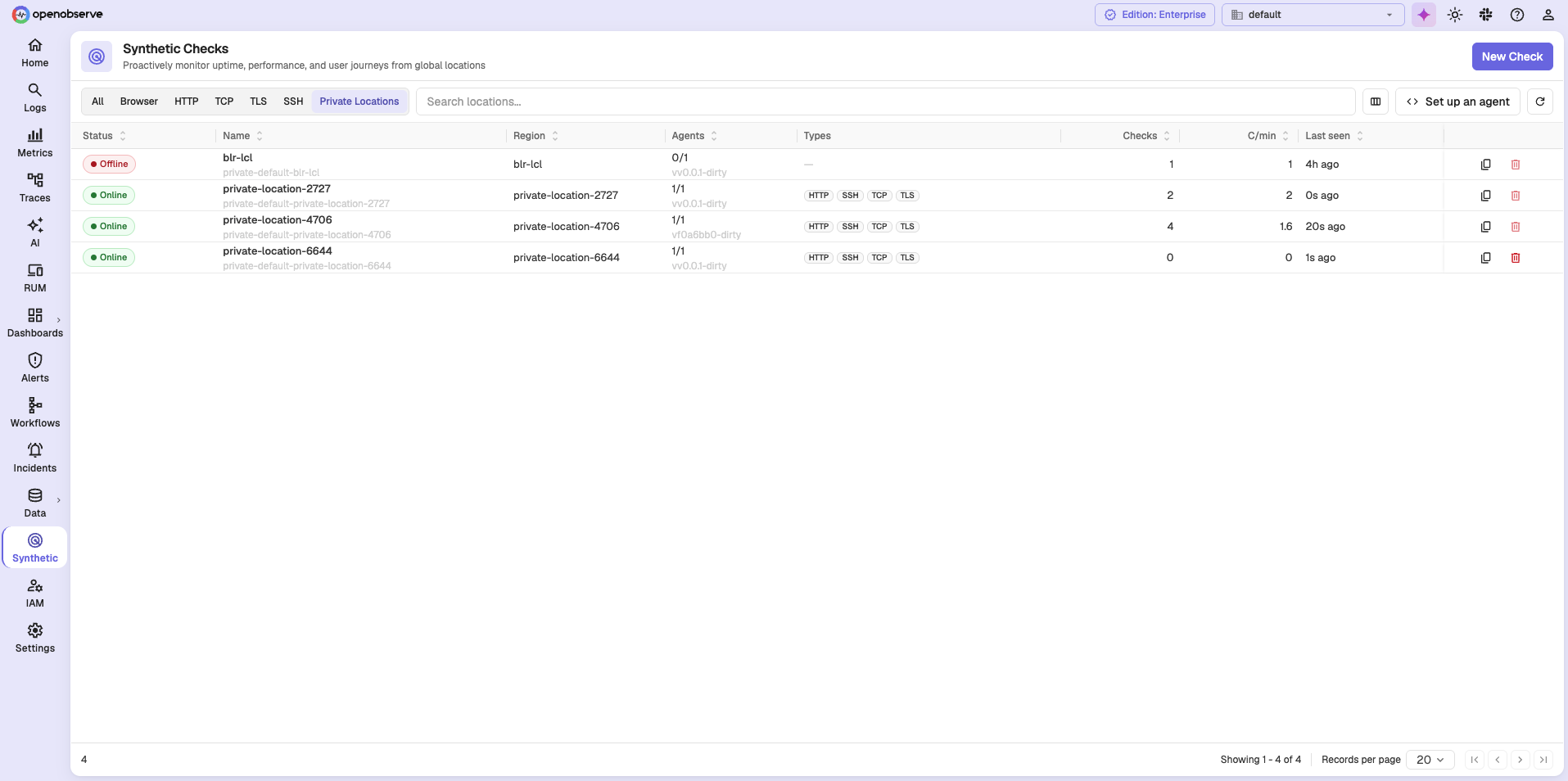Open Incidents page

[x=35, y=458]
